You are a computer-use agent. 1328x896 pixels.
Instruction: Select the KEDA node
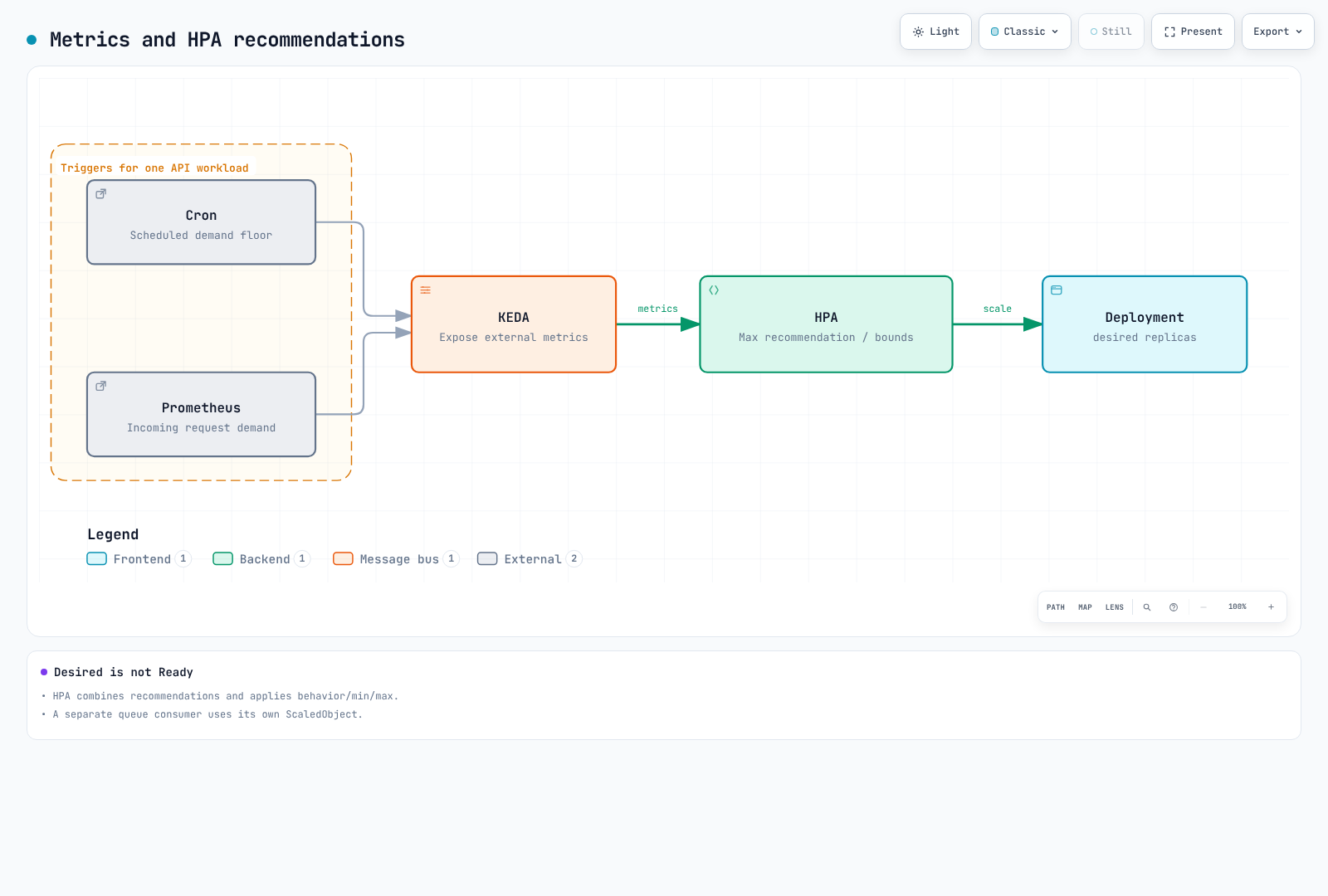514,324
